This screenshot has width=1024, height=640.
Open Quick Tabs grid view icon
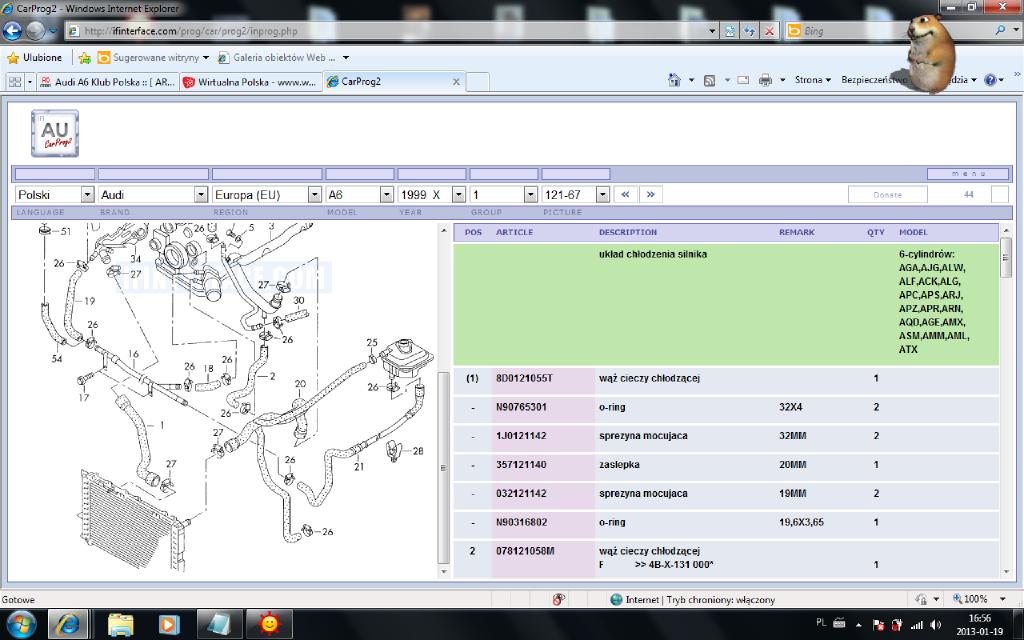[14, 82]
